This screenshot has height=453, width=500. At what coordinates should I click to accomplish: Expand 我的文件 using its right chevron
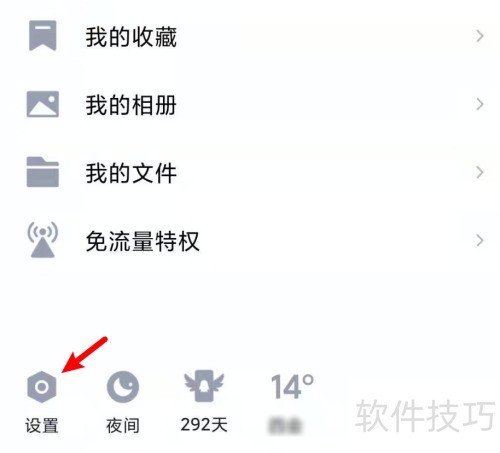point(479,172)
